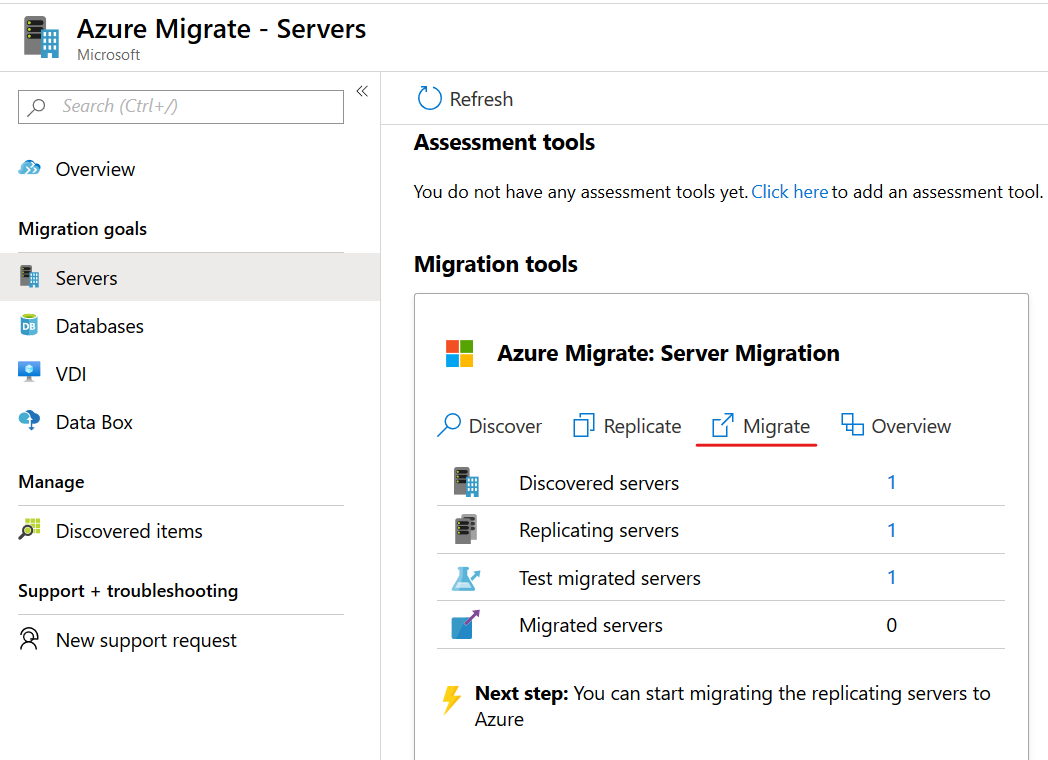Image resolution: width=1048 pixels, height=760 pixels.
Task: Click the Migrated servers row icon
Action: [x=465, y=624]
